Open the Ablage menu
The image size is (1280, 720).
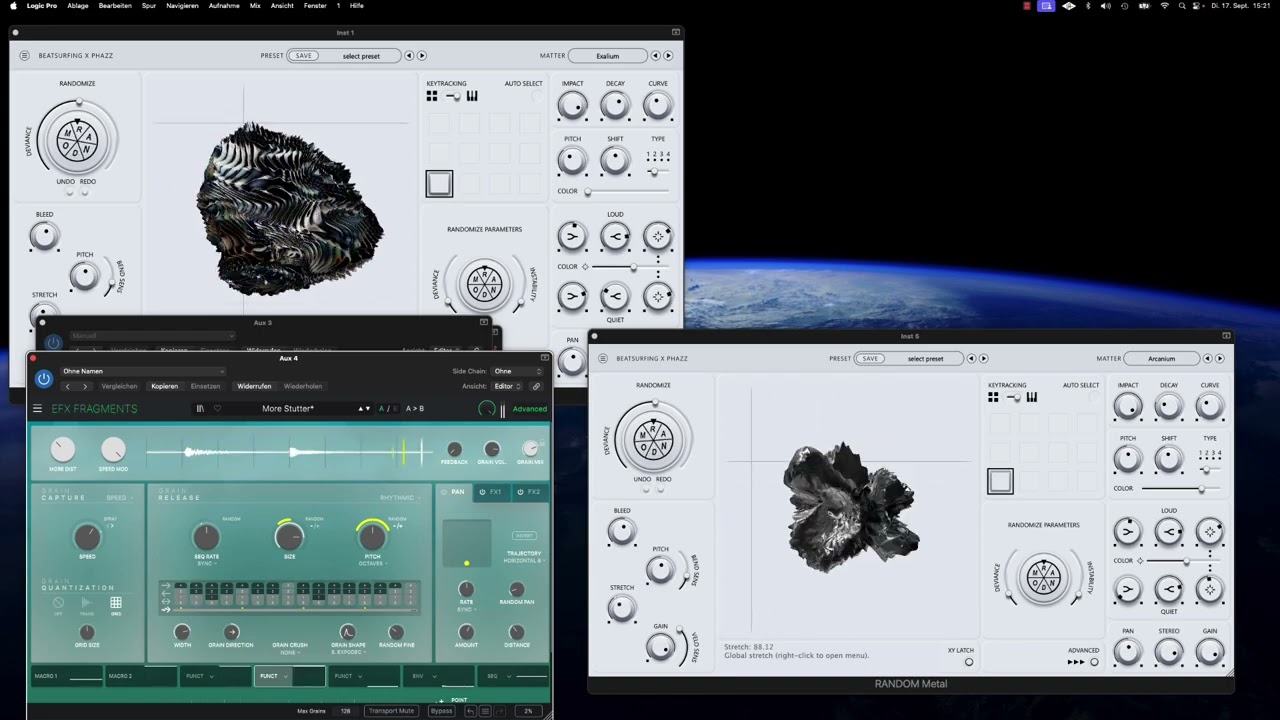click(x=78, y=6)
